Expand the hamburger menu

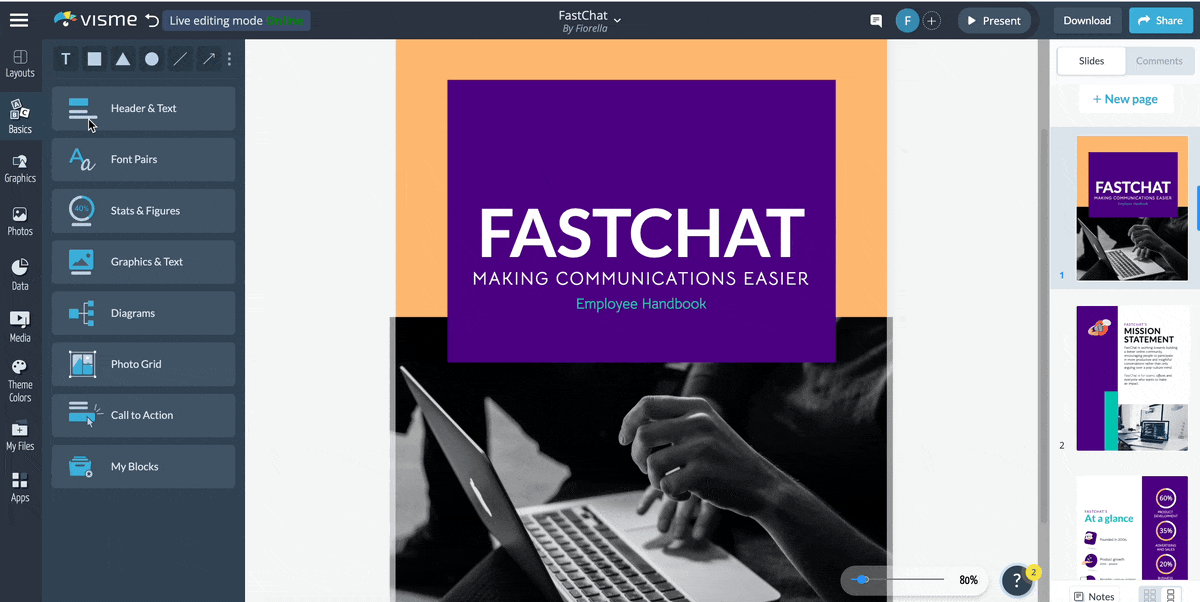pyautogui.click(x=20, y=20)
